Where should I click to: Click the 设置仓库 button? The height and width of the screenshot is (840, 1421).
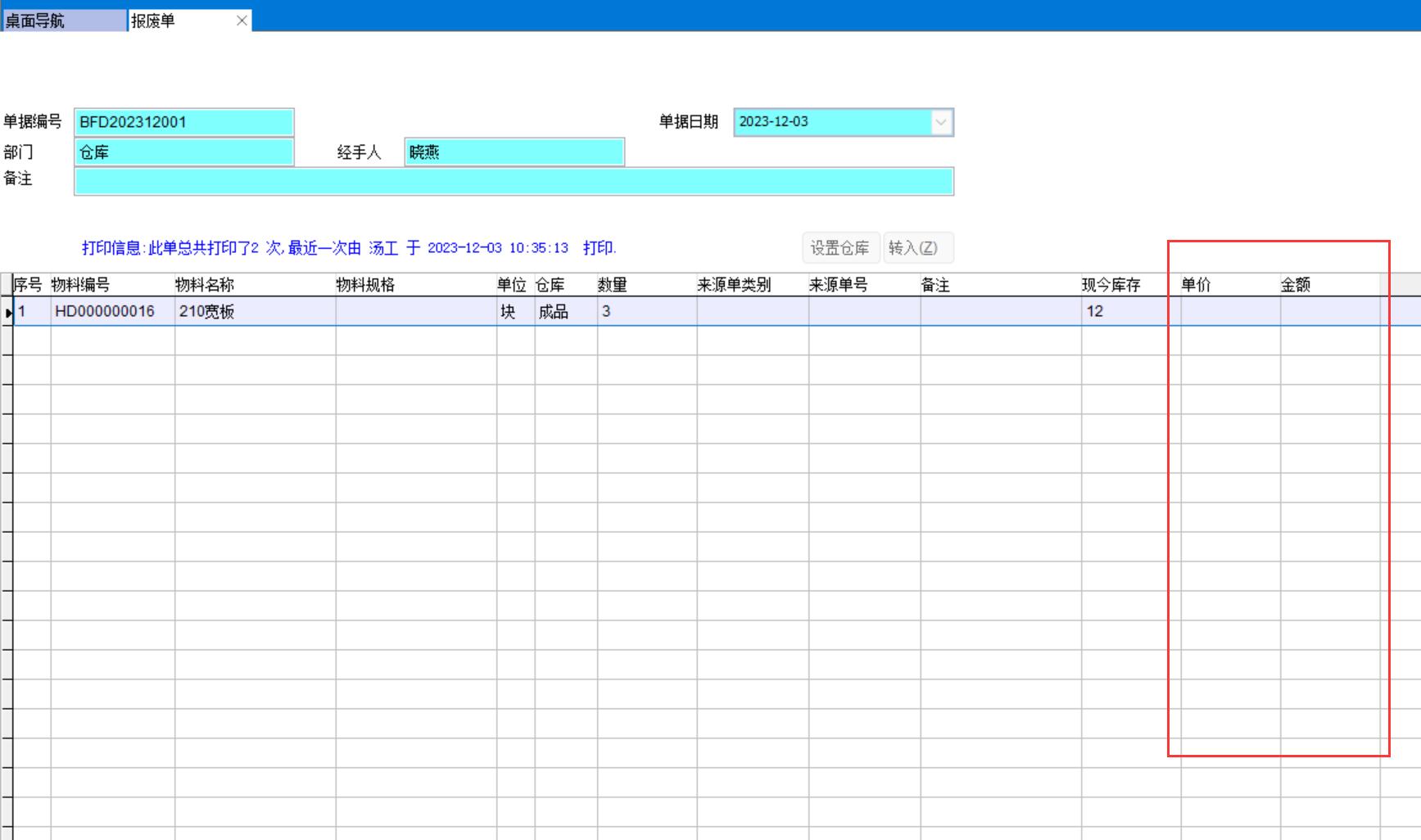[839, 247]
